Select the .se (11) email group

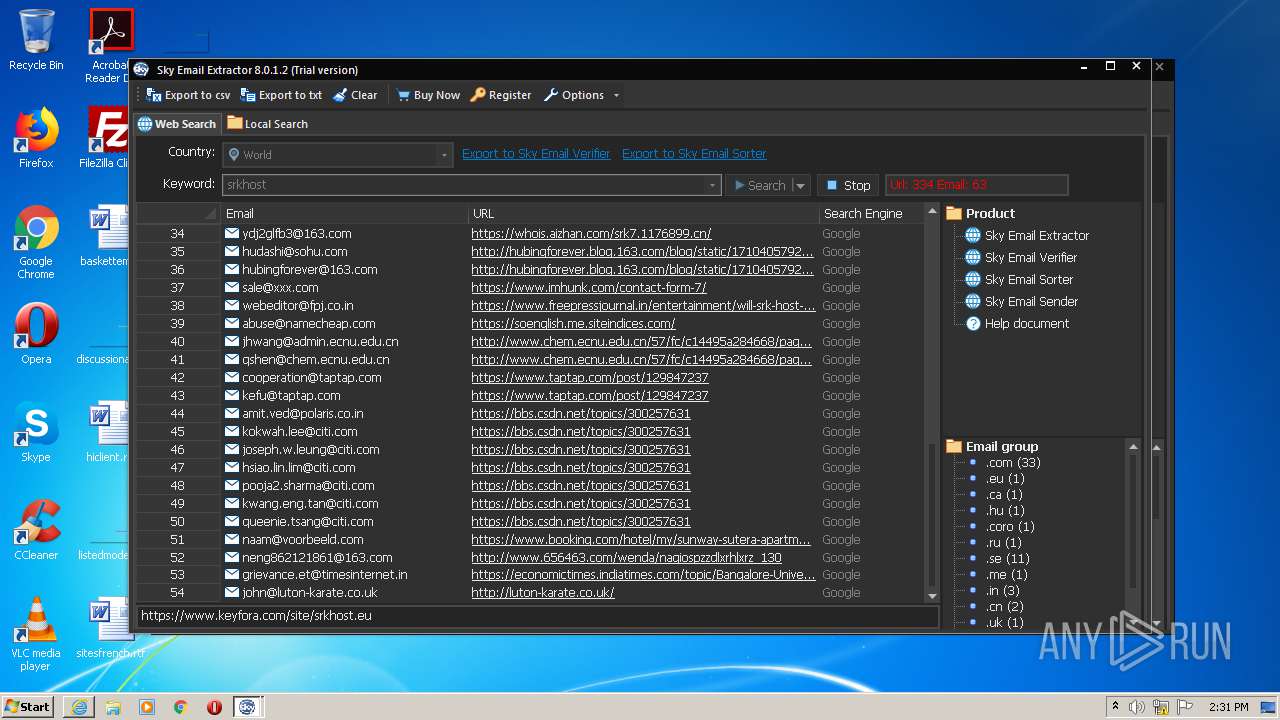tap(1007, 559)
